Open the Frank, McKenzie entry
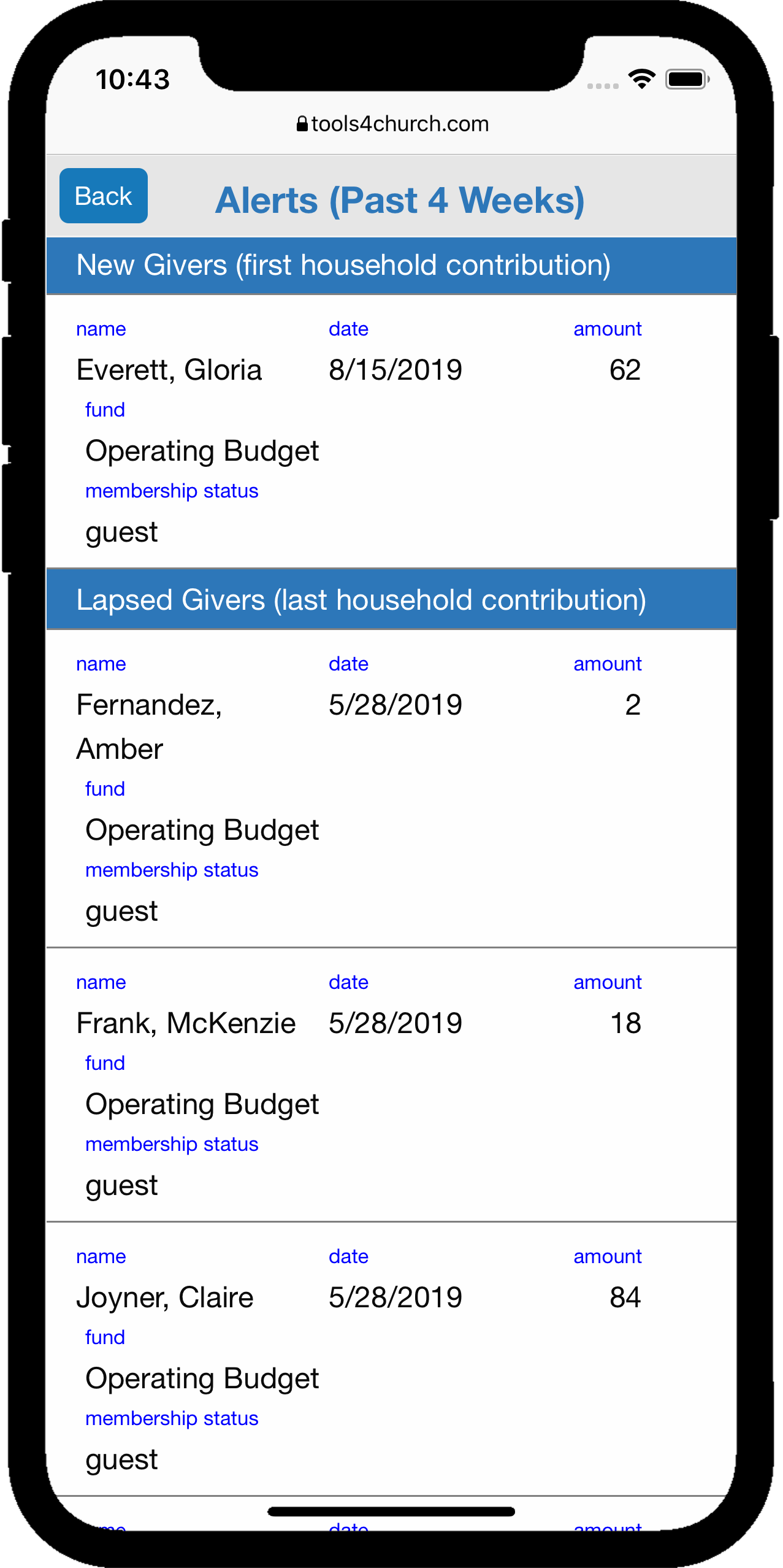783x1568 pixels. pos(186,1023)
